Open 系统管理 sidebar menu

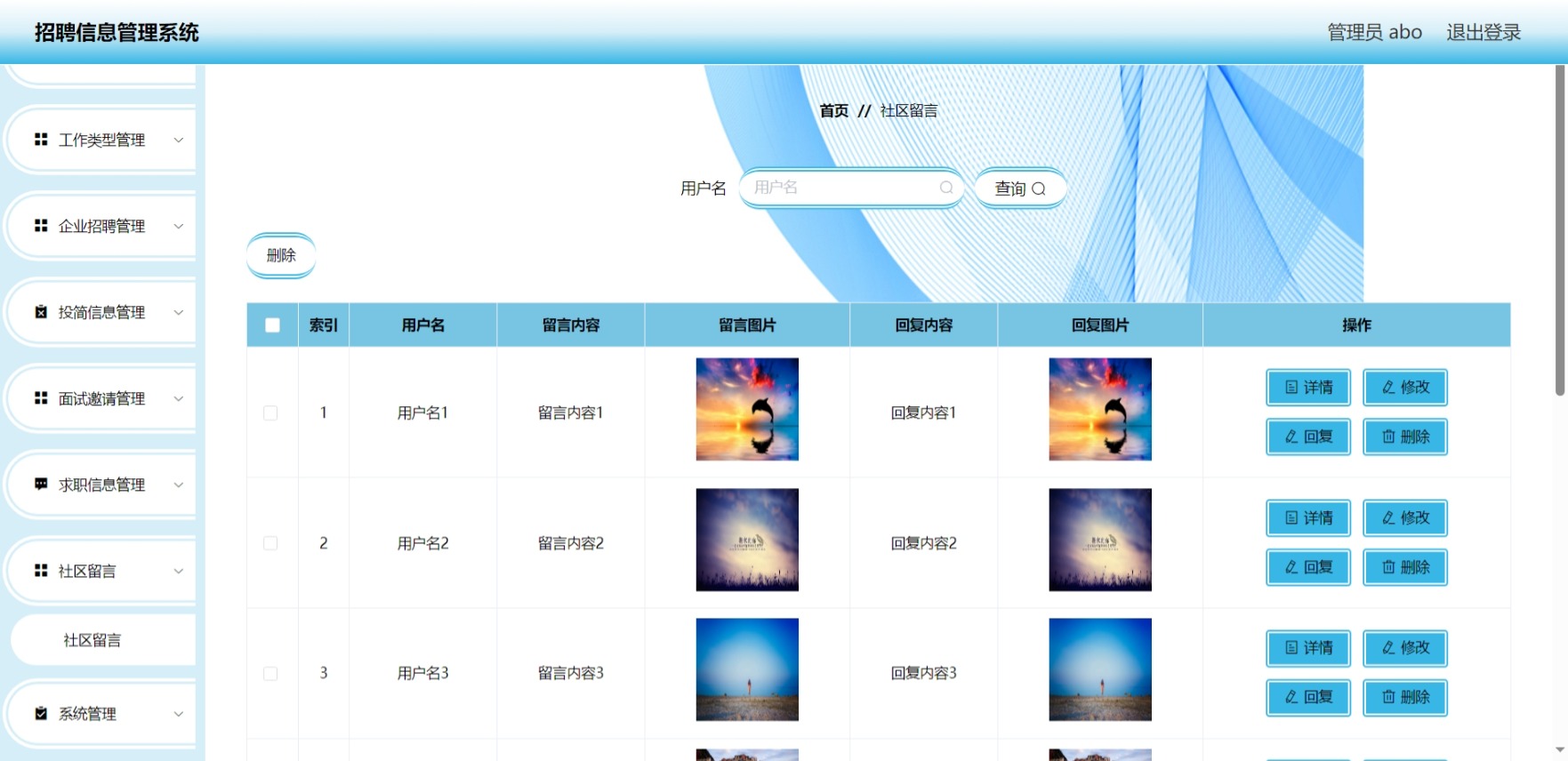coord(101,714)
